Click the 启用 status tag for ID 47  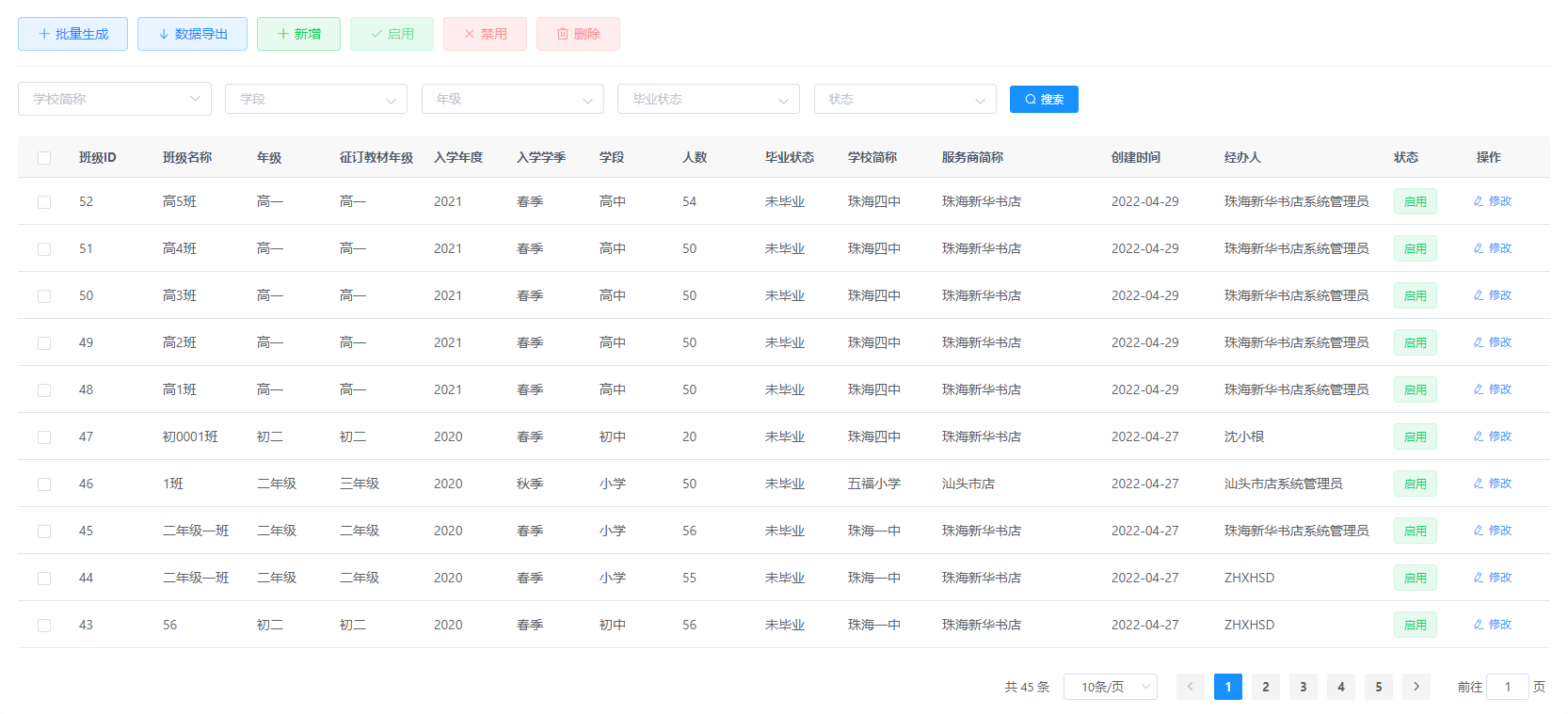[1416, 436]
